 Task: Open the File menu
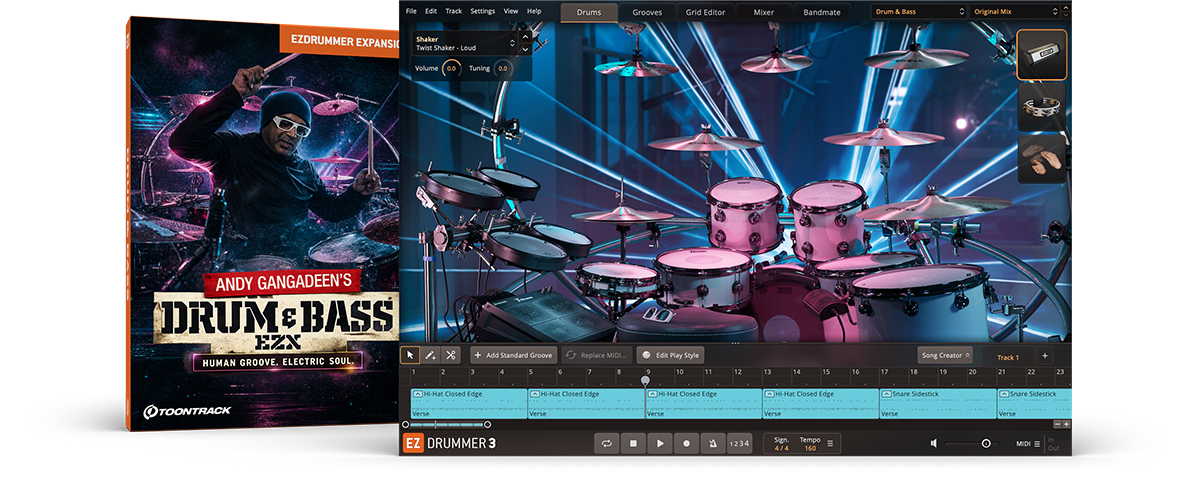pyautogui.click(x=410, y=11)
